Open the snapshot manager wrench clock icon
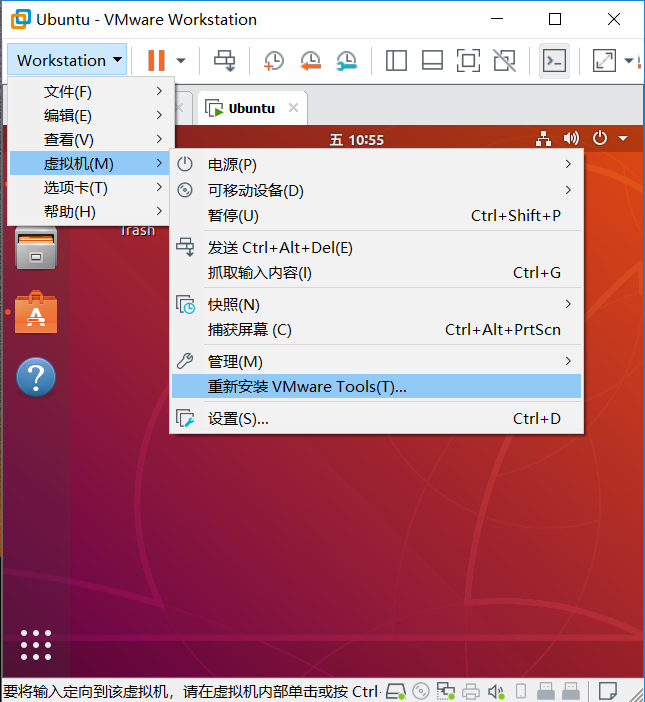Screen dimensions: 645x702 coord(346,61)
